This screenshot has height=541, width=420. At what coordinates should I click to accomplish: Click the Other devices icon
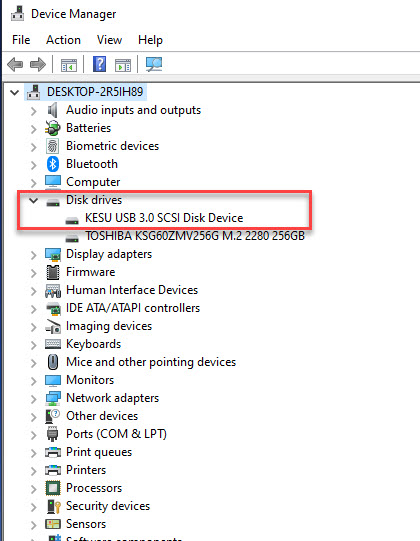[x=52, y=416]
